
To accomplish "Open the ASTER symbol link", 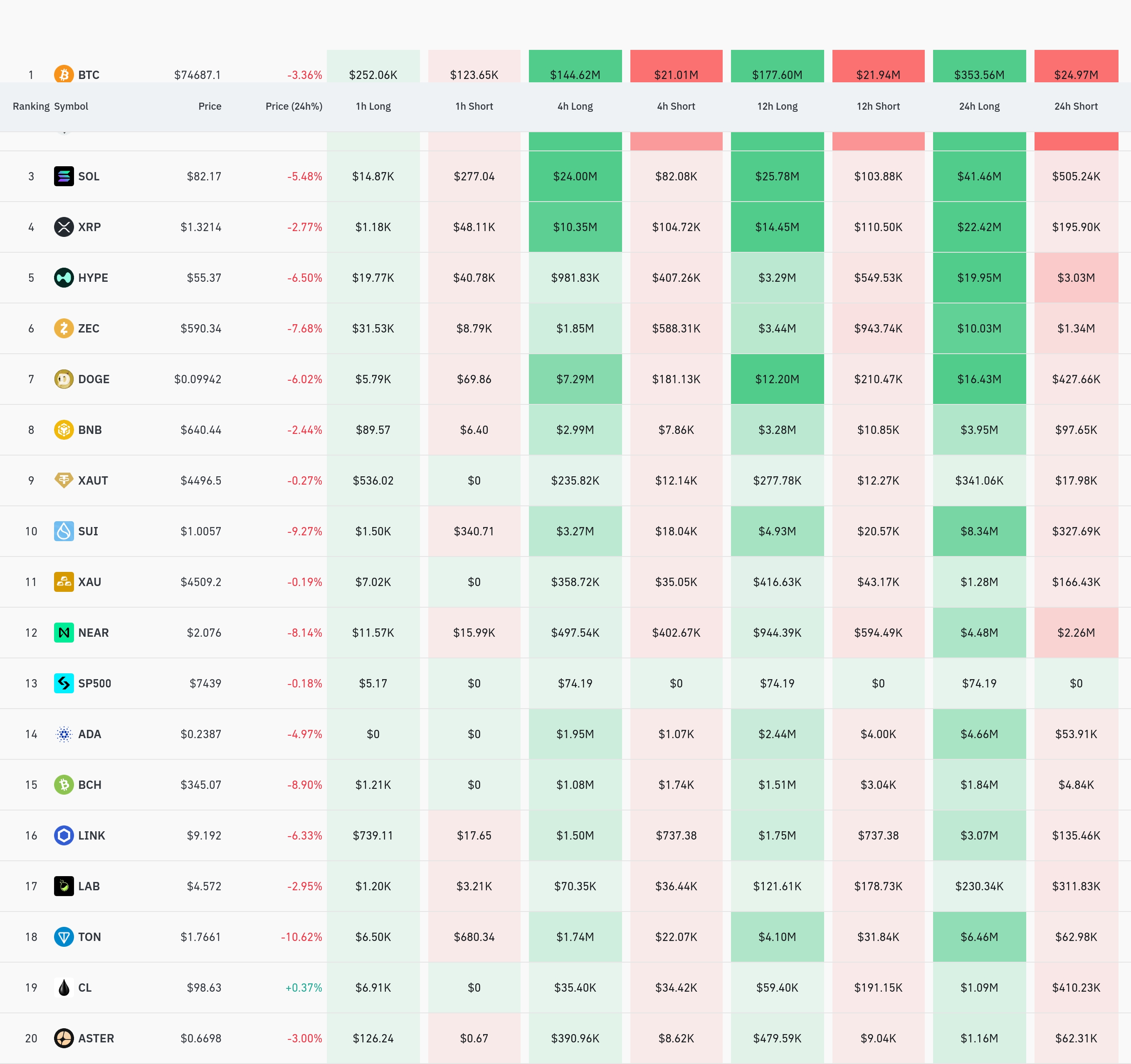I will 96,1038.
